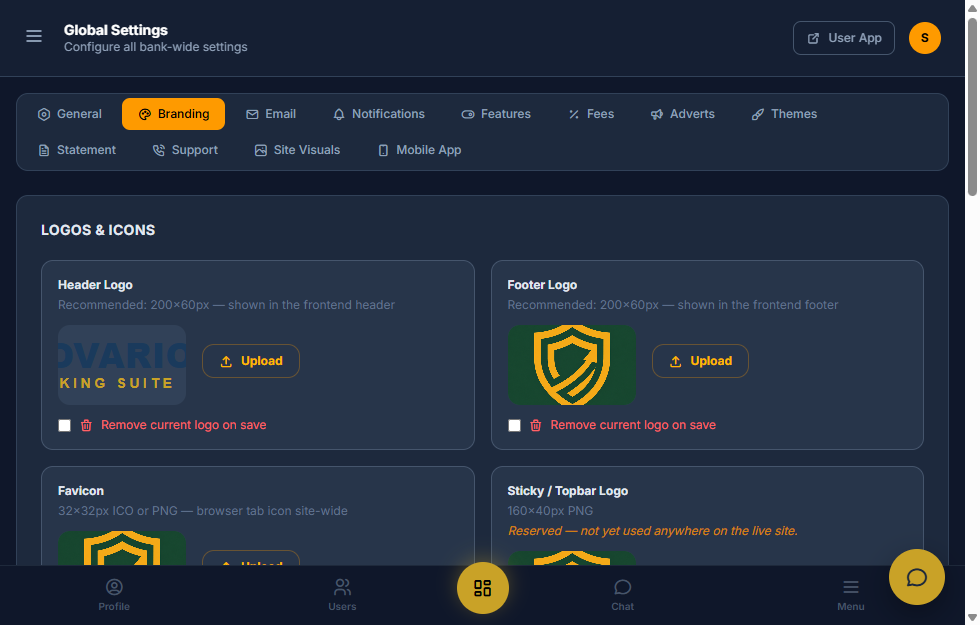Screen dimensions: 980x625
Task: Click the Footer Logo trash icon
Action: pyautogui.click(x=536, y=426)
